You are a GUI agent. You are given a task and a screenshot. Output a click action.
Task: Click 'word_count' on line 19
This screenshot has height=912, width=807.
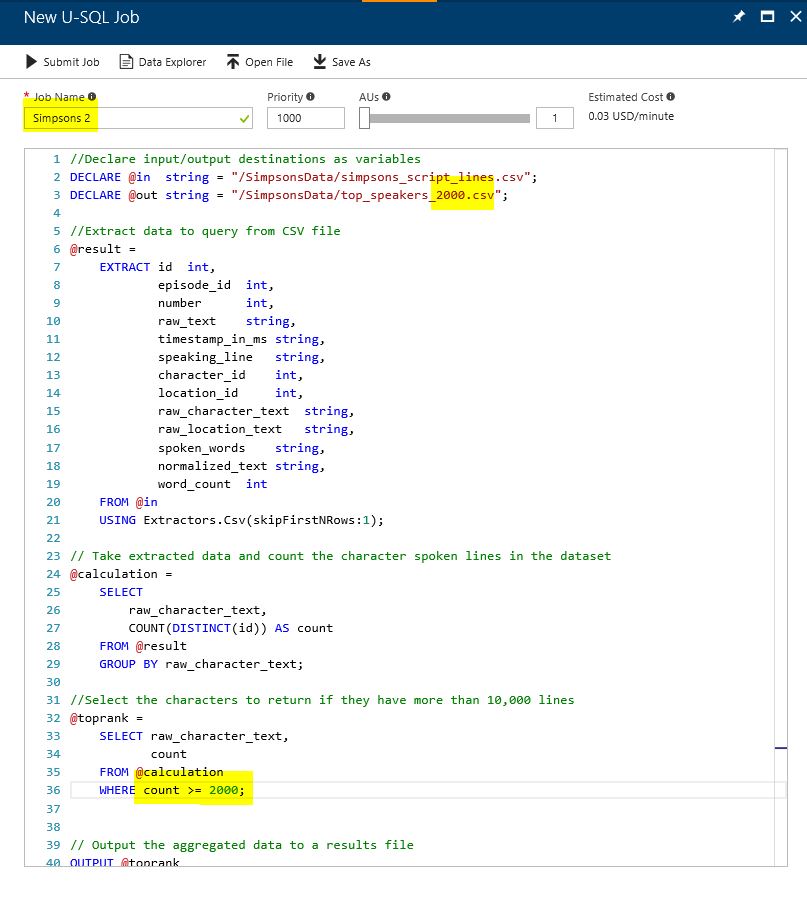[x=194, y=484]
